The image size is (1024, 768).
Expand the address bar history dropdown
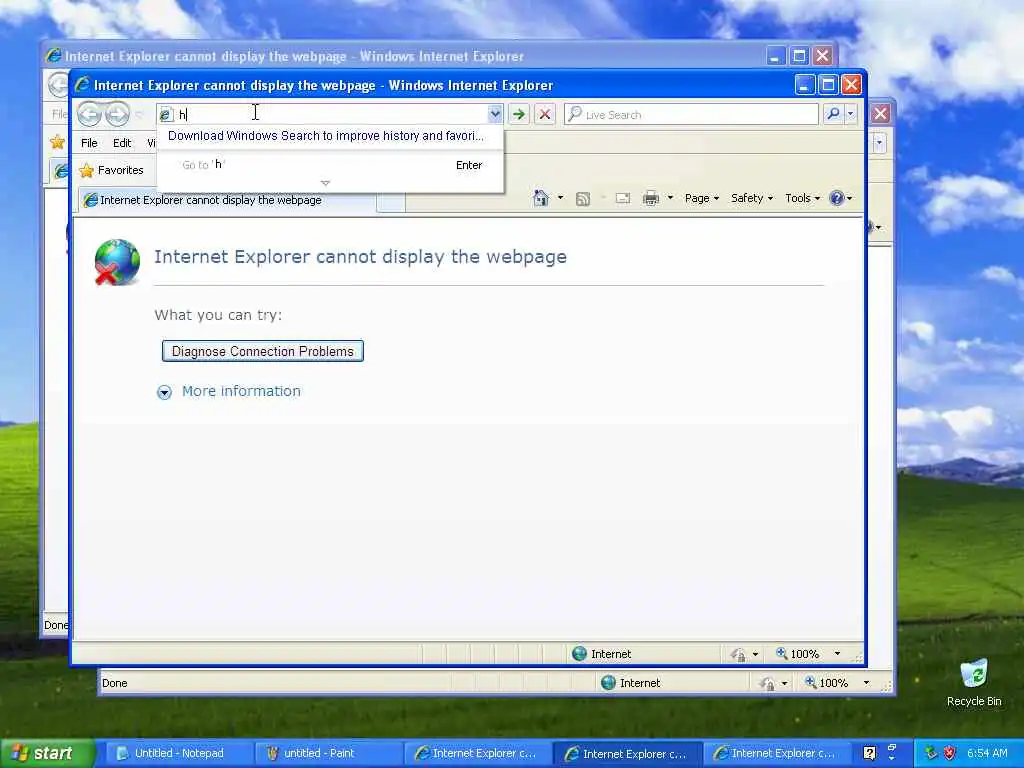coord(495,114)
